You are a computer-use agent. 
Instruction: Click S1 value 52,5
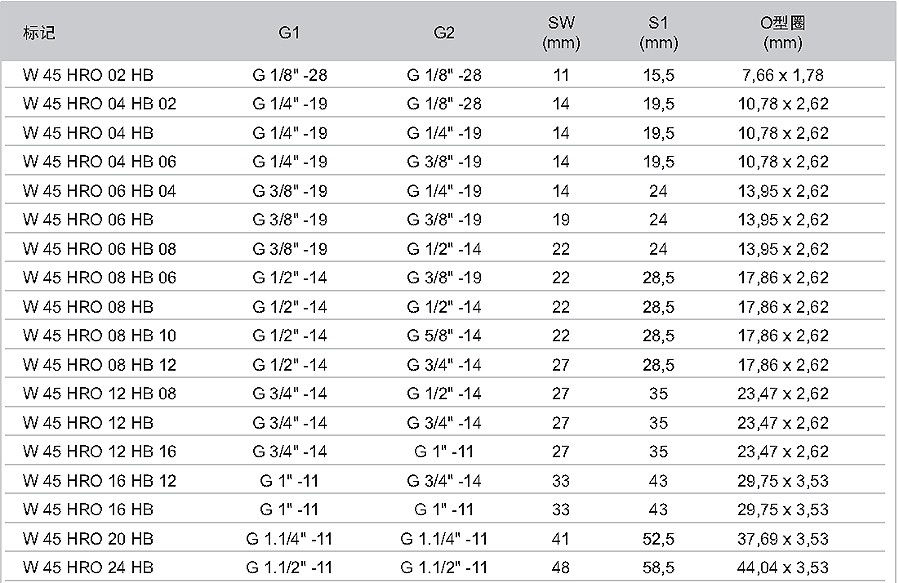coord(658,538)
